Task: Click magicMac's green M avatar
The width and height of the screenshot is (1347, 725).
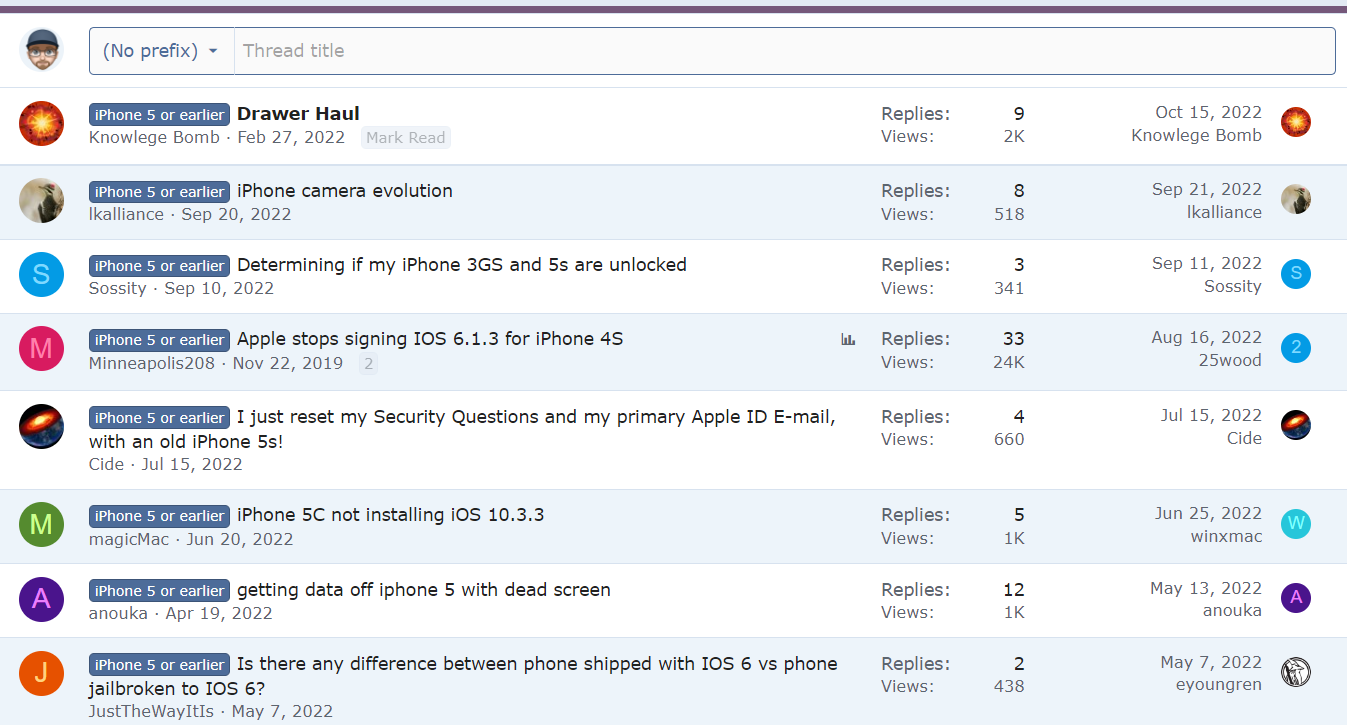Action: [41, 525]
